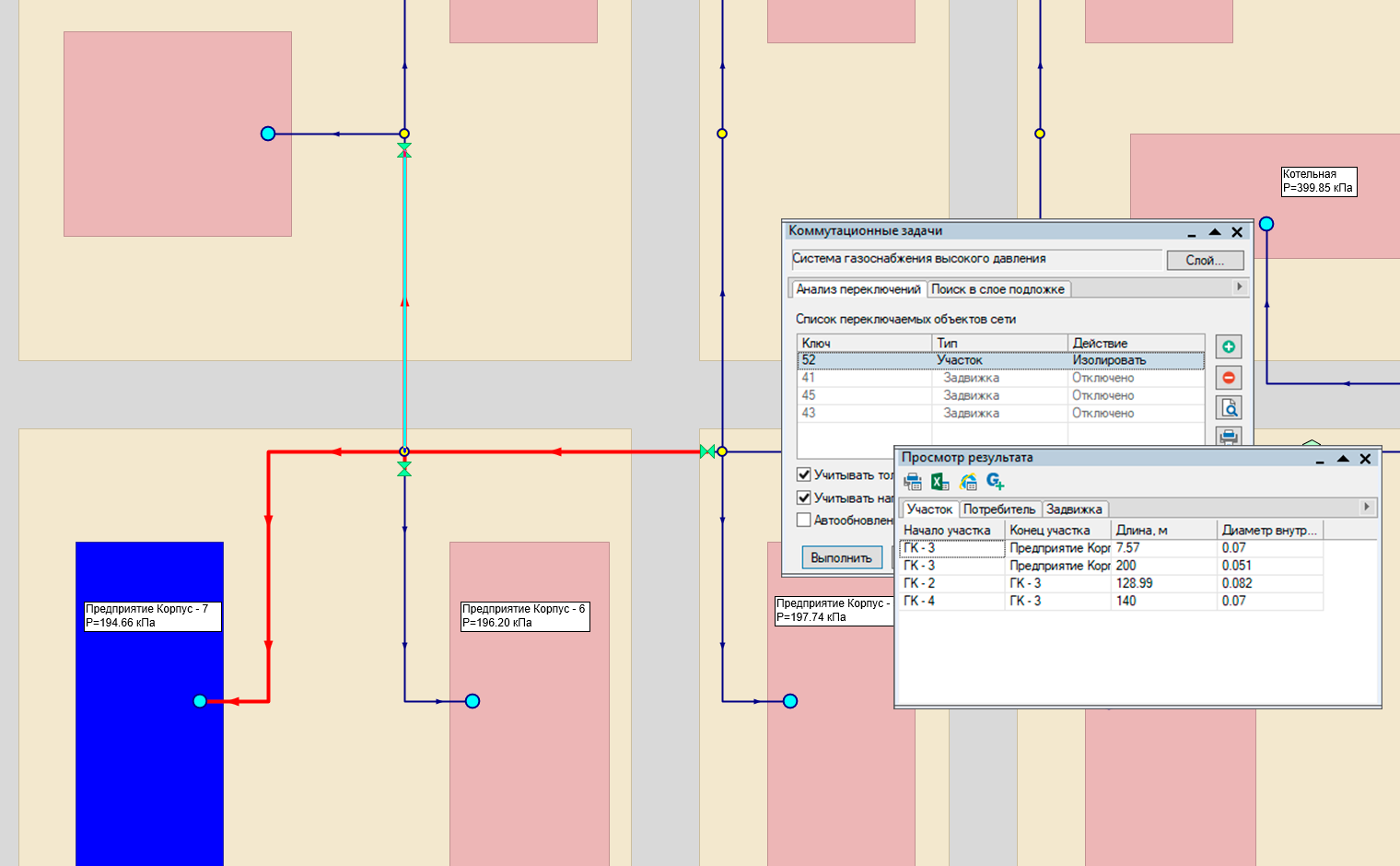Uncheck the first 'Учитывать' checkbox
1400x866 pixels.
coord(804,475)
